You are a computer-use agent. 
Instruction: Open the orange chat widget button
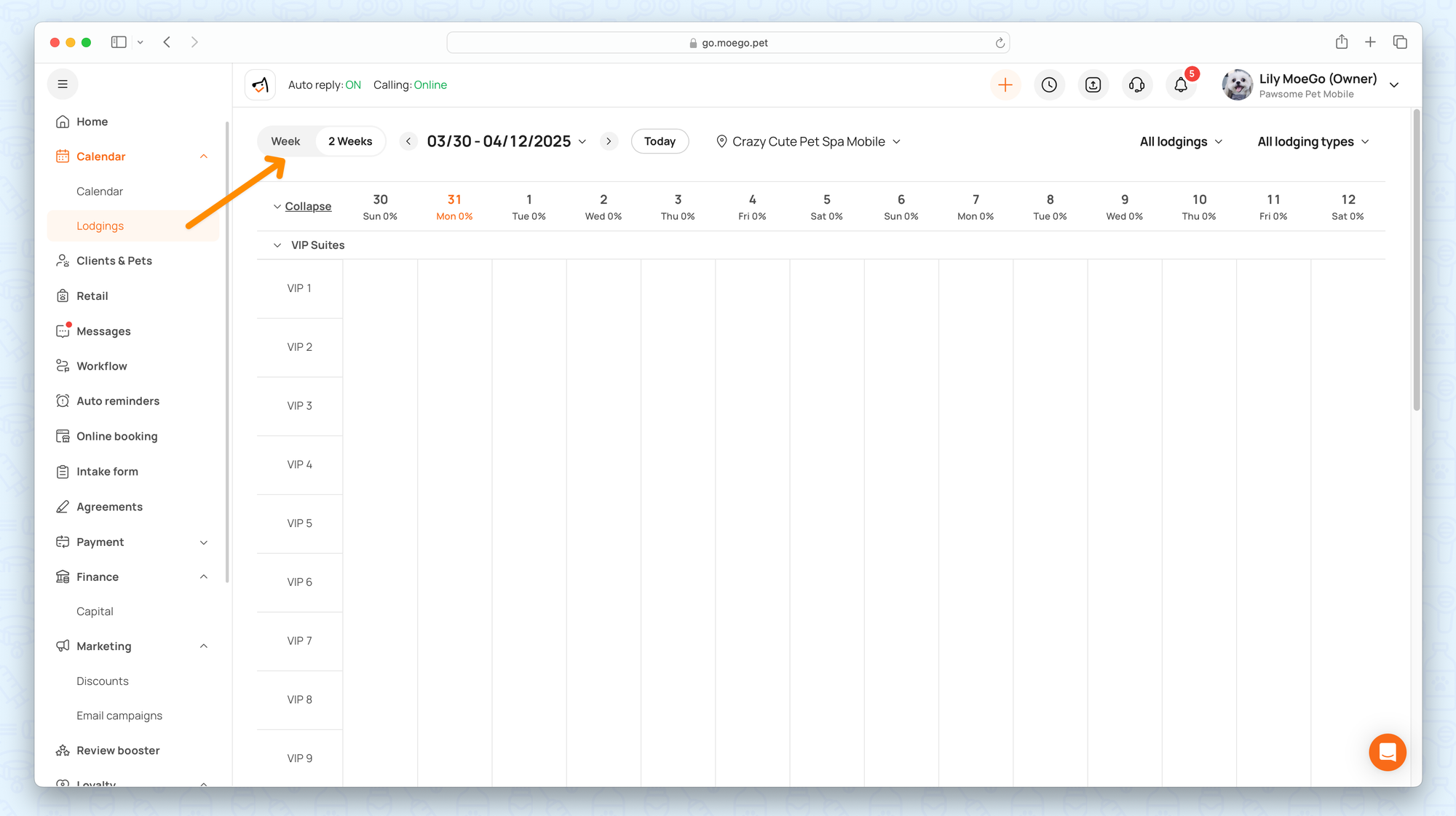1387,752
